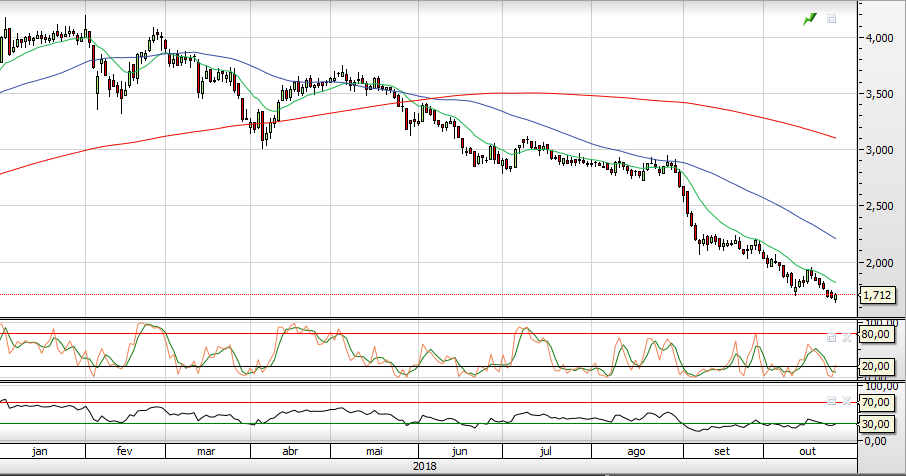Close the bottom RSI indicator panel
Viewport: 906px width, 476px height.
[x=846, y=400]
